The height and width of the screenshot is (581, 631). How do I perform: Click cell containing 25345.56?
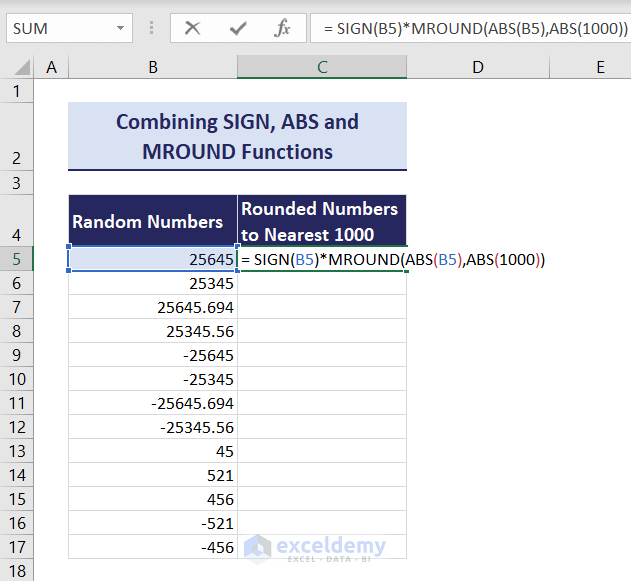click(153, 331)
